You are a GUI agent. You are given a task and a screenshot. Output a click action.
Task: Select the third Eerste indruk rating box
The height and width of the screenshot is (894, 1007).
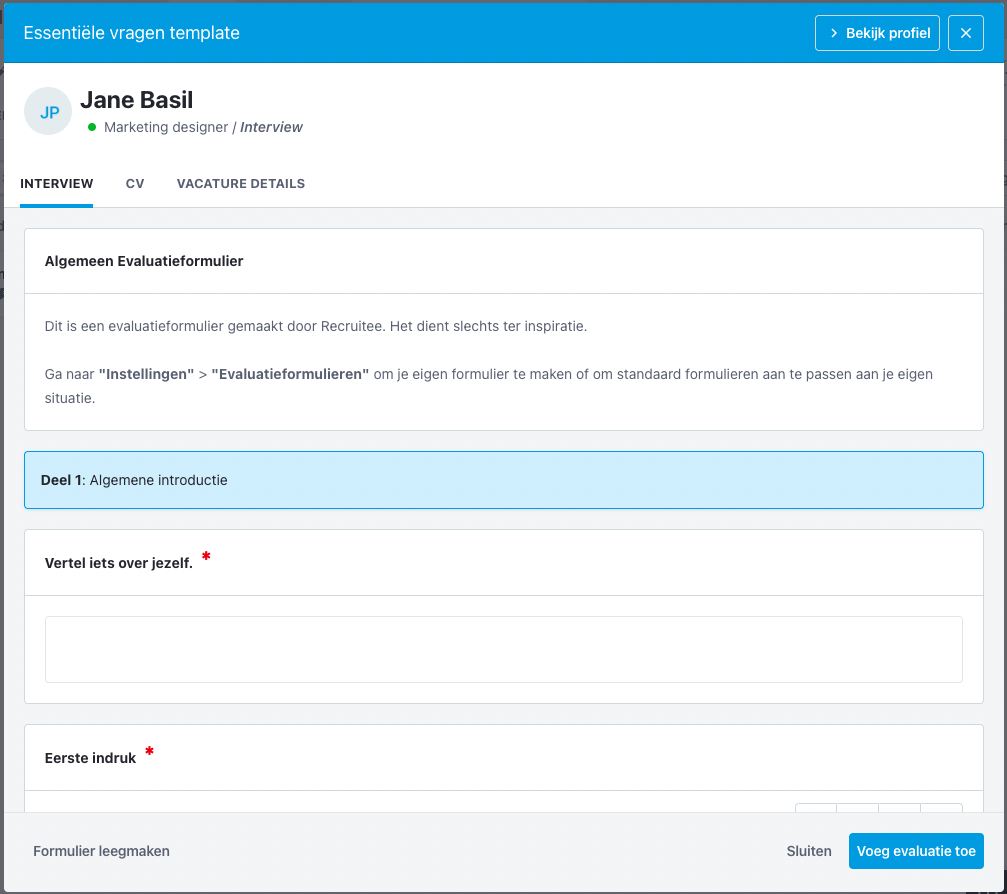[900, 807]
